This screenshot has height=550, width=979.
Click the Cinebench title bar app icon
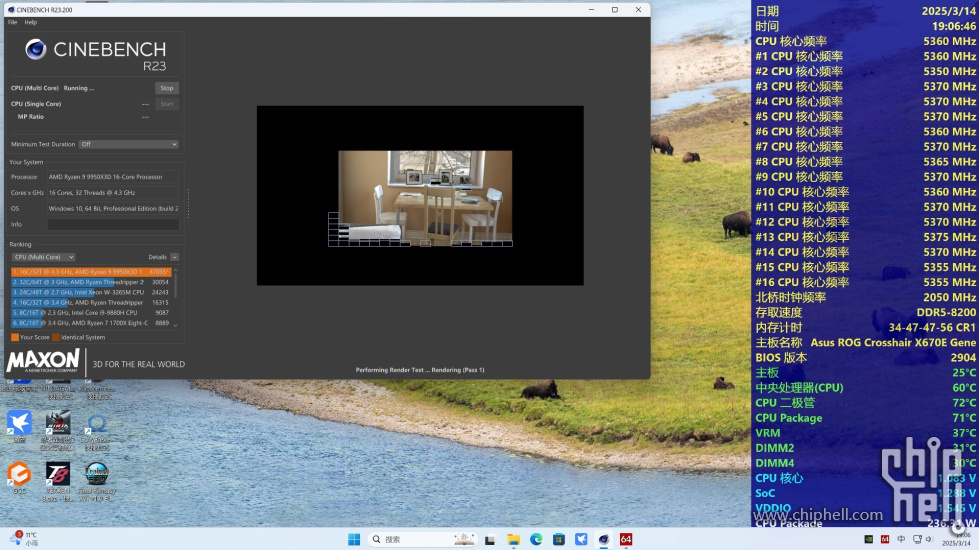tap(11, 10)
